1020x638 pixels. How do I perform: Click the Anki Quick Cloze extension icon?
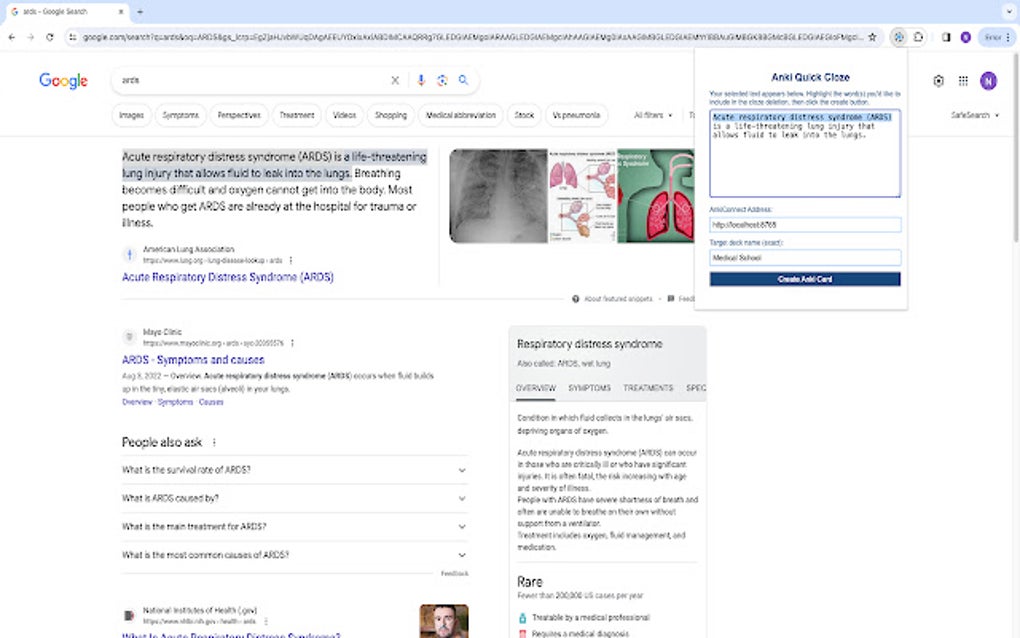[x=899, y=37]
